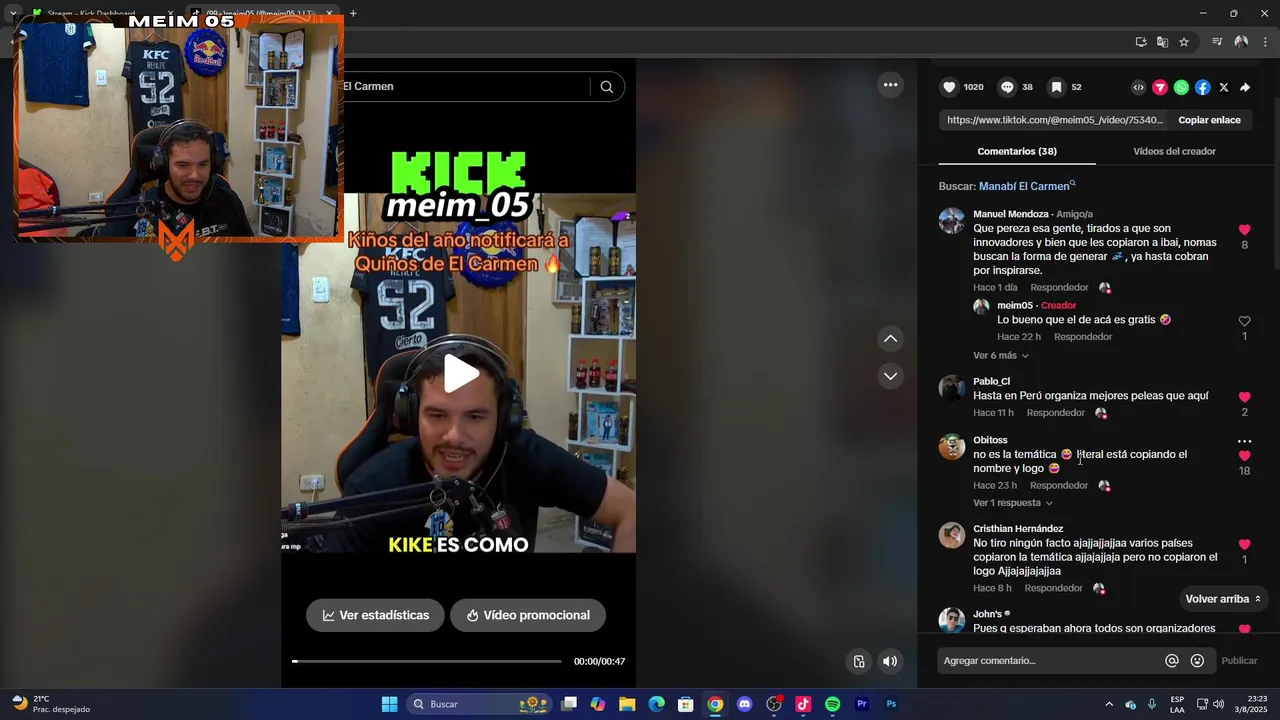Open Adobe Premiere Pro from taskbar
The image size is (1280, 720).
862,704
